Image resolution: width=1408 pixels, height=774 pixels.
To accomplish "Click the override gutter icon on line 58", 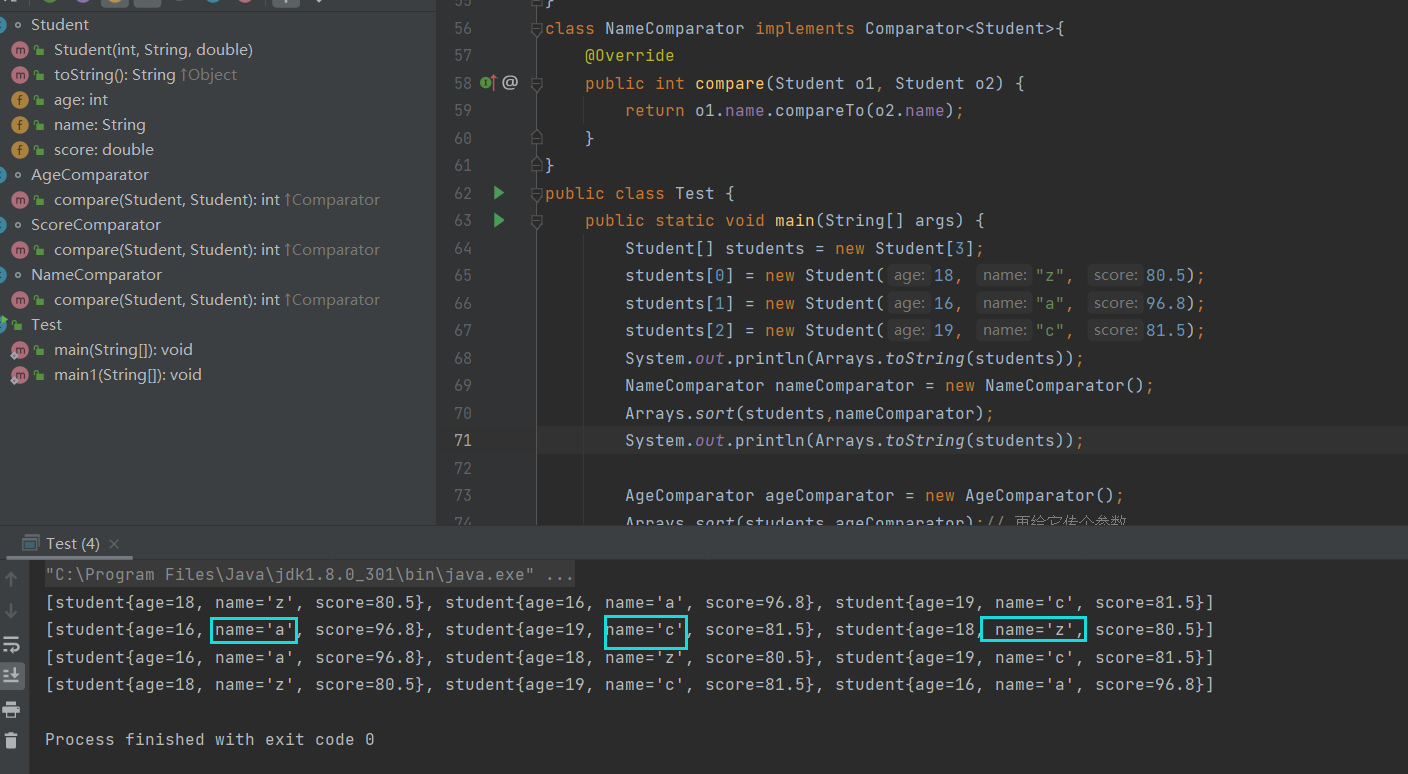I will (x=487, y=83).
